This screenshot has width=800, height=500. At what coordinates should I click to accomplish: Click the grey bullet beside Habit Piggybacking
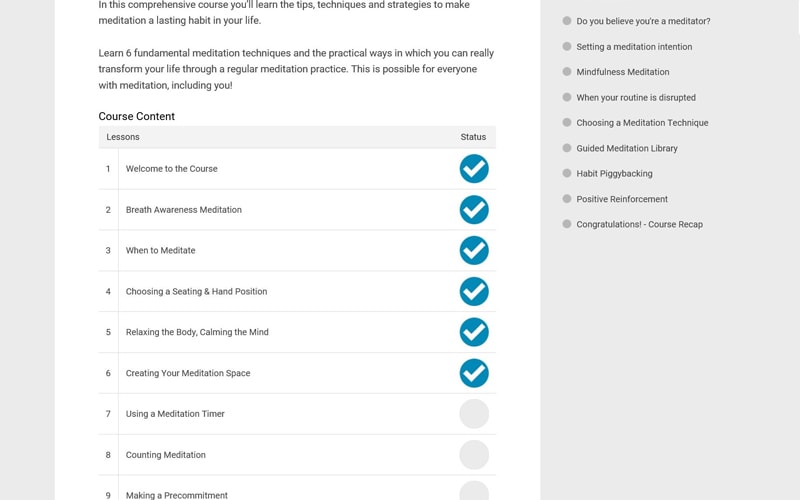click(567, 174)
